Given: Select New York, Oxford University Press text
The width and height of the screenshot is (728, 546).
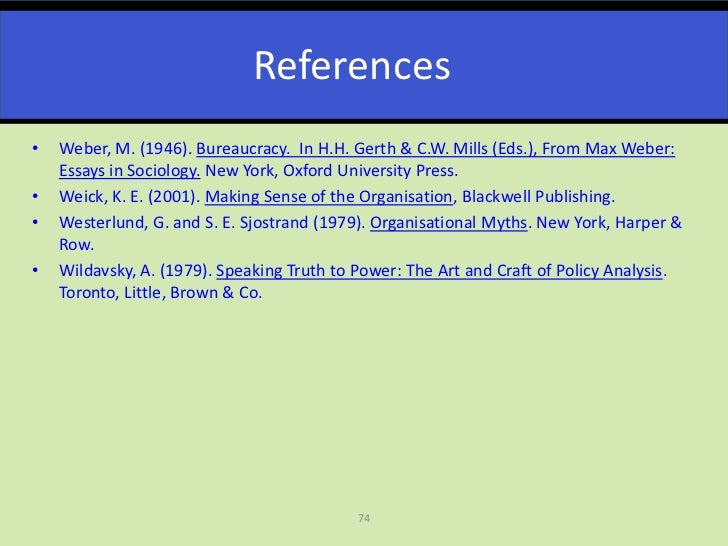Looking at the screenshot, I should coord(332,171).
